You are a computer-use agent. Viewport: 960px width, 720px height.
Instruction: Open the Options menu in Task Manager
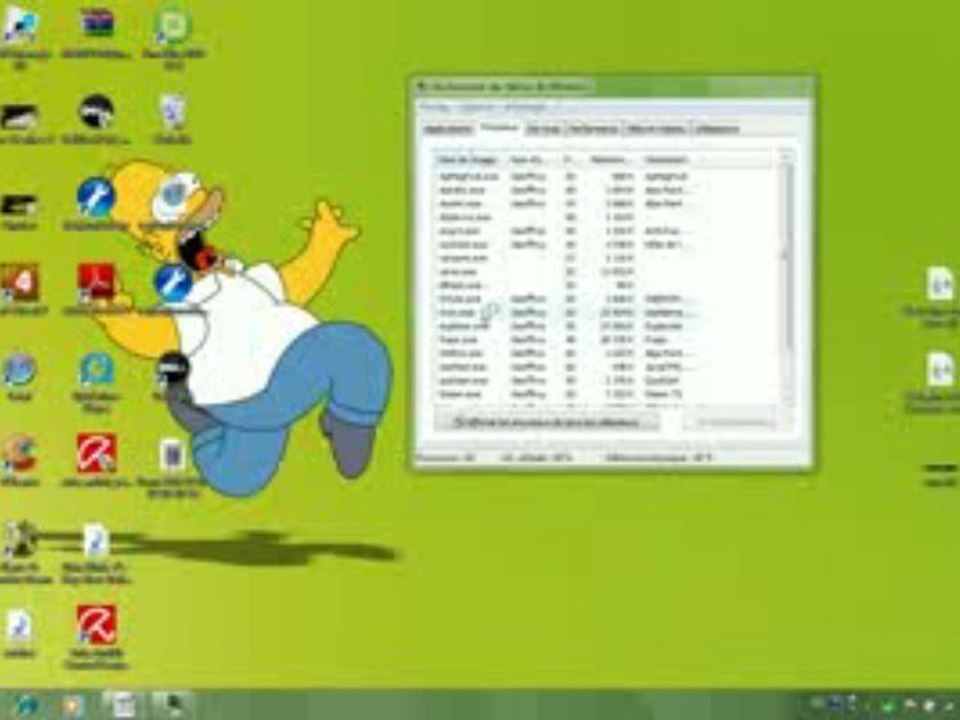coord(477,108)
